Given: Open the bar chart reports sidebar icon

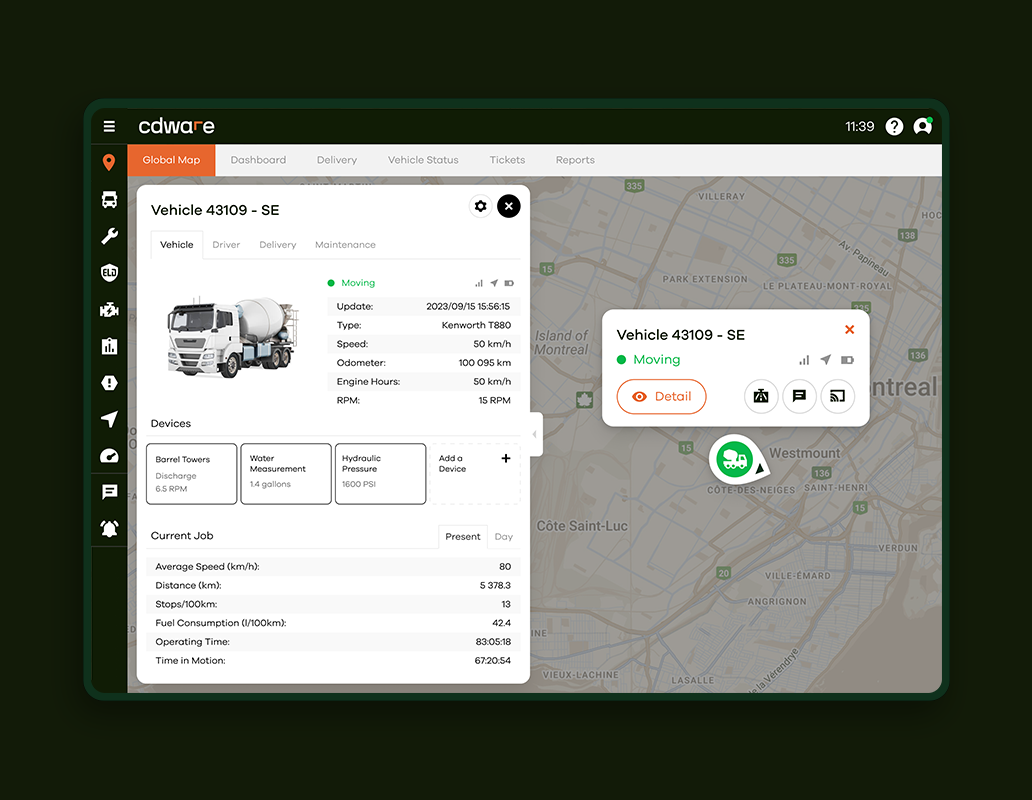Looking at the screenshot, I should click(109, 346).
